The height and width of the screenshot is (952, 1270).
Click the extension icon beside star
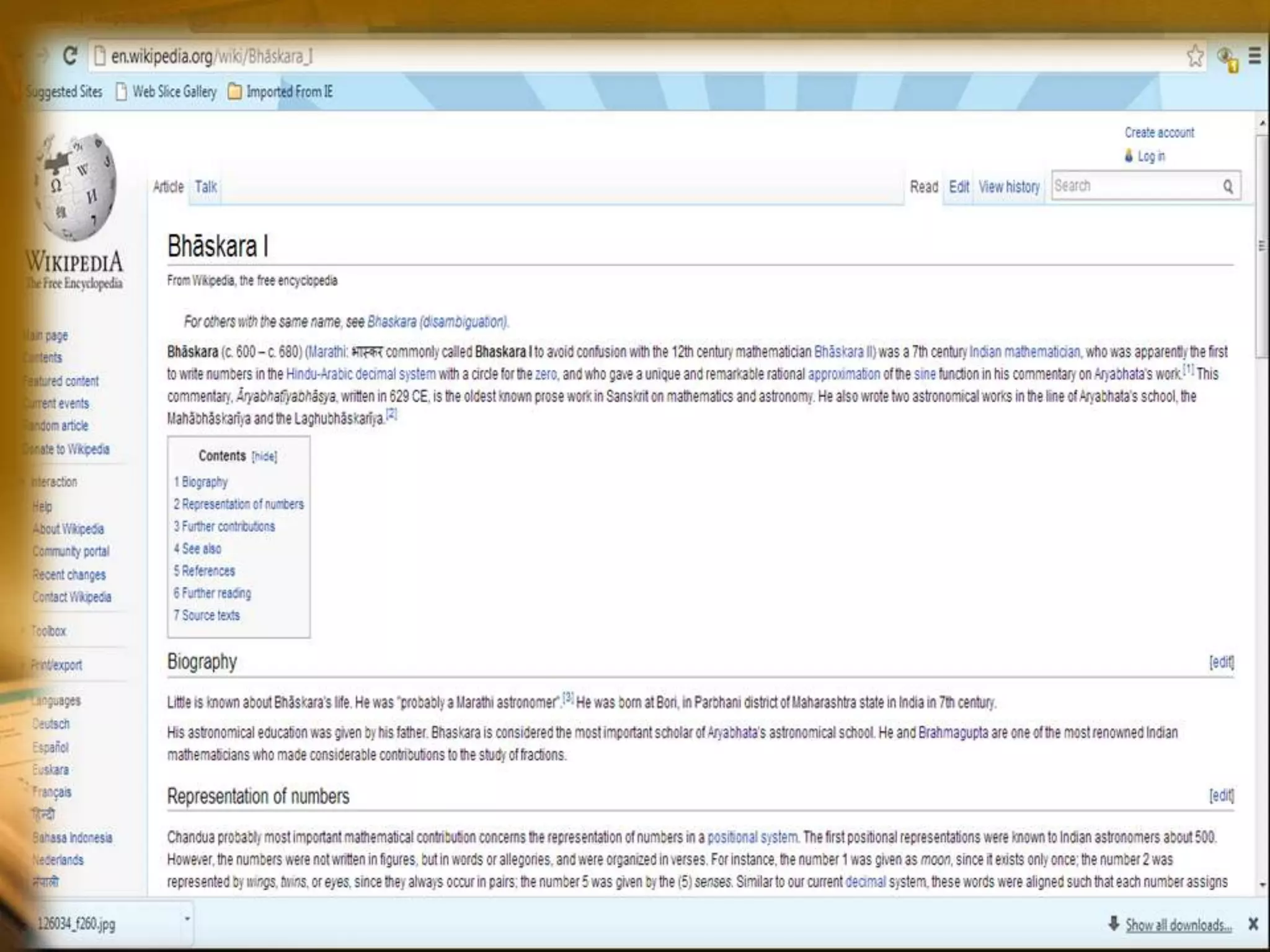1227,58
